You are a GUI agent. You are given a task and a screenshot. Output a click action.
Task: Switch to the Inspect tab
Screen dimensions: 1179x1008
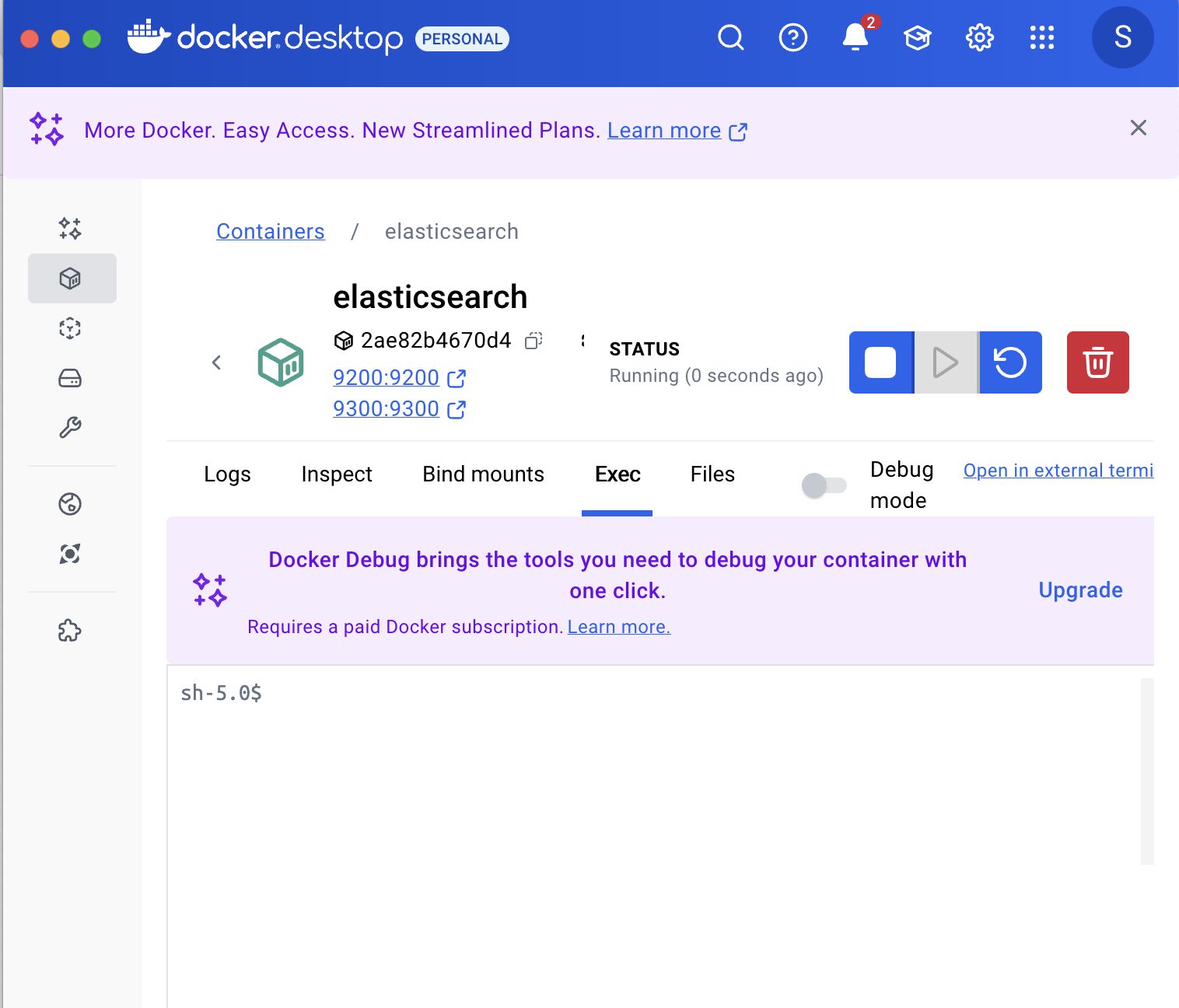(x=337, y=474)
